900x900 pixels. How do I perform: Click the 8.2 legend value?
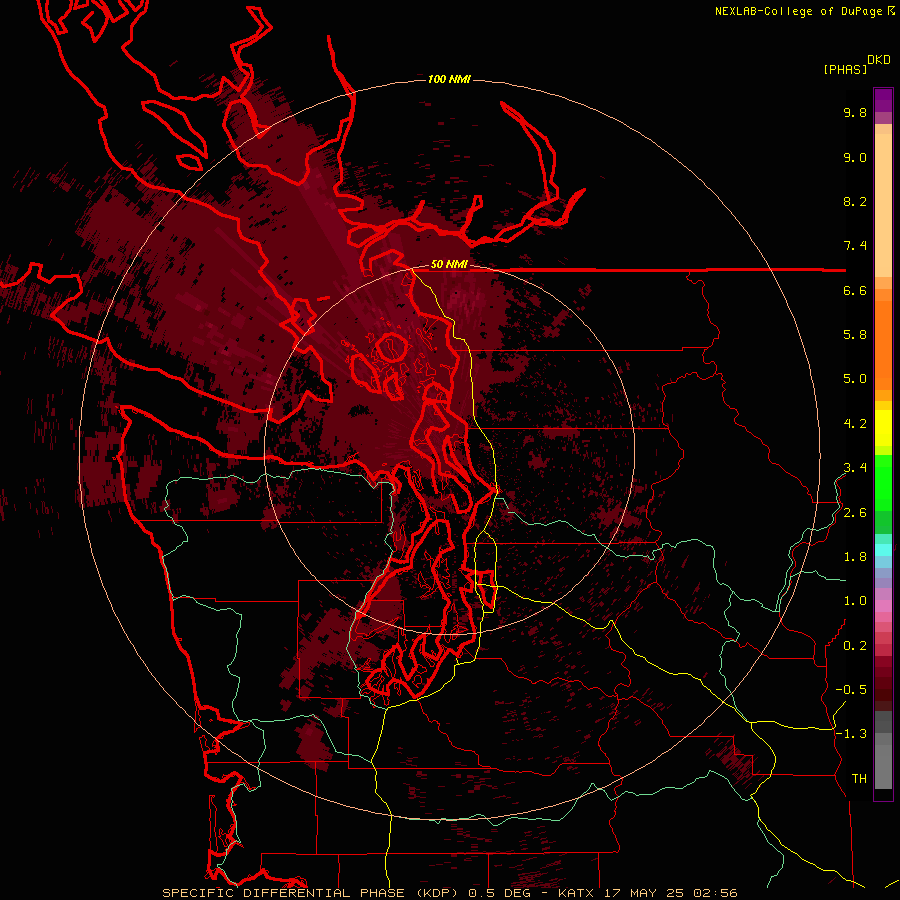[855, 201]
